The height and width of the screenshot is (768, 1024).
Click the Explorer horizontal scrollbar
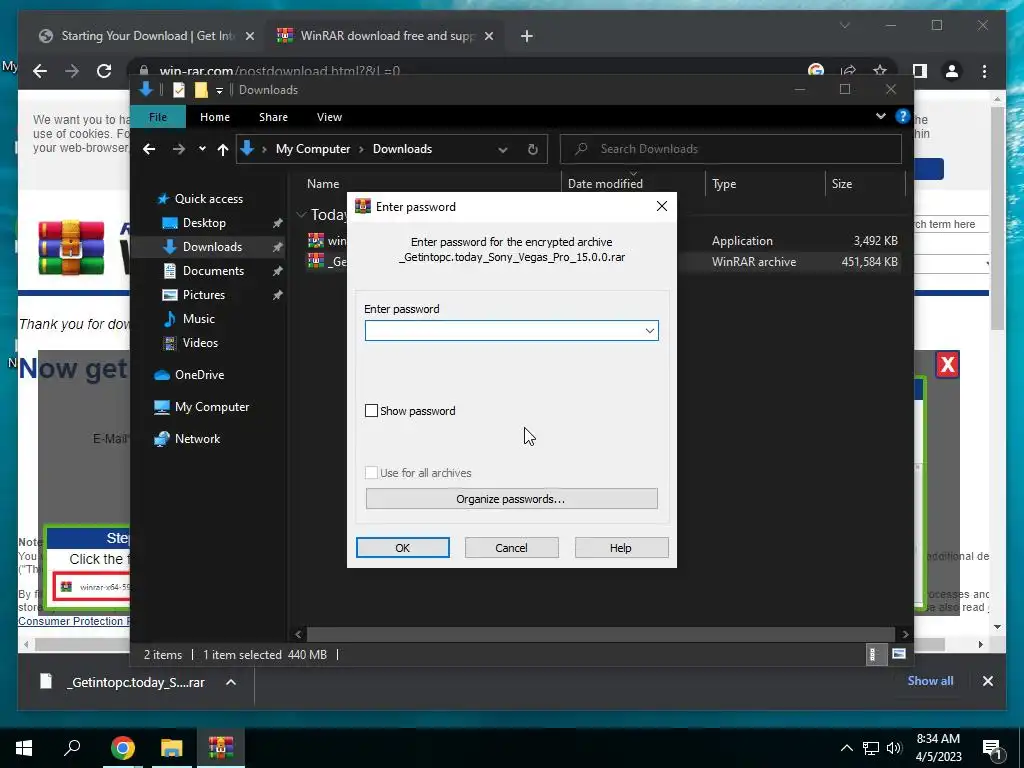tap(600, 633)
